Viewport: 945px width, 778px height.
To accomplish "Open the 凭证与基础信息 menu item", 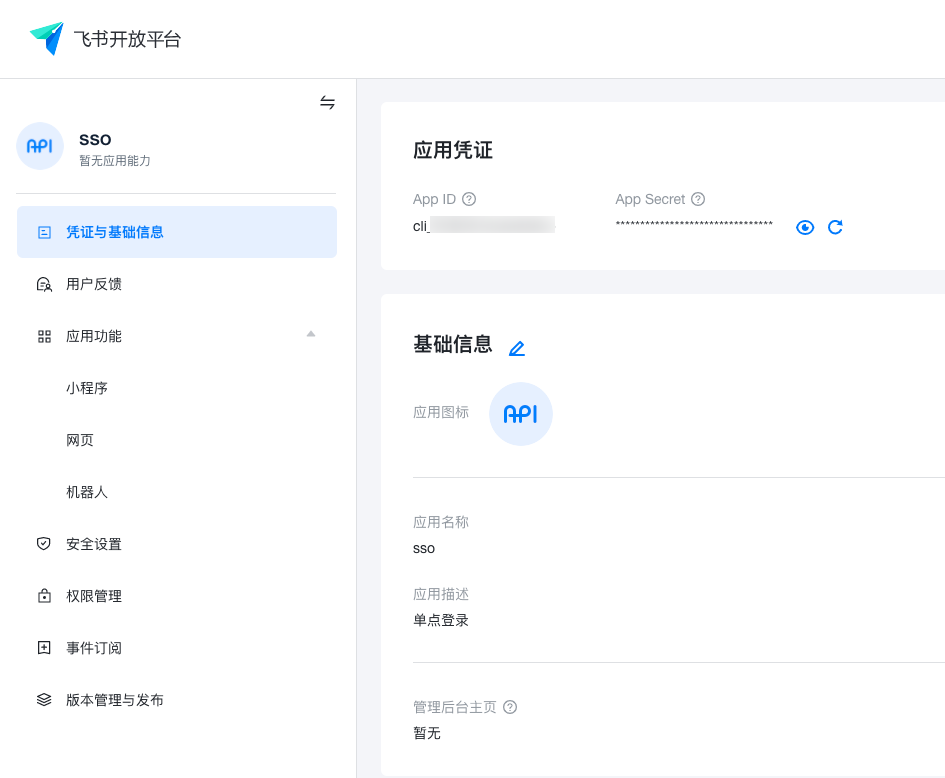I will point(114,232).
